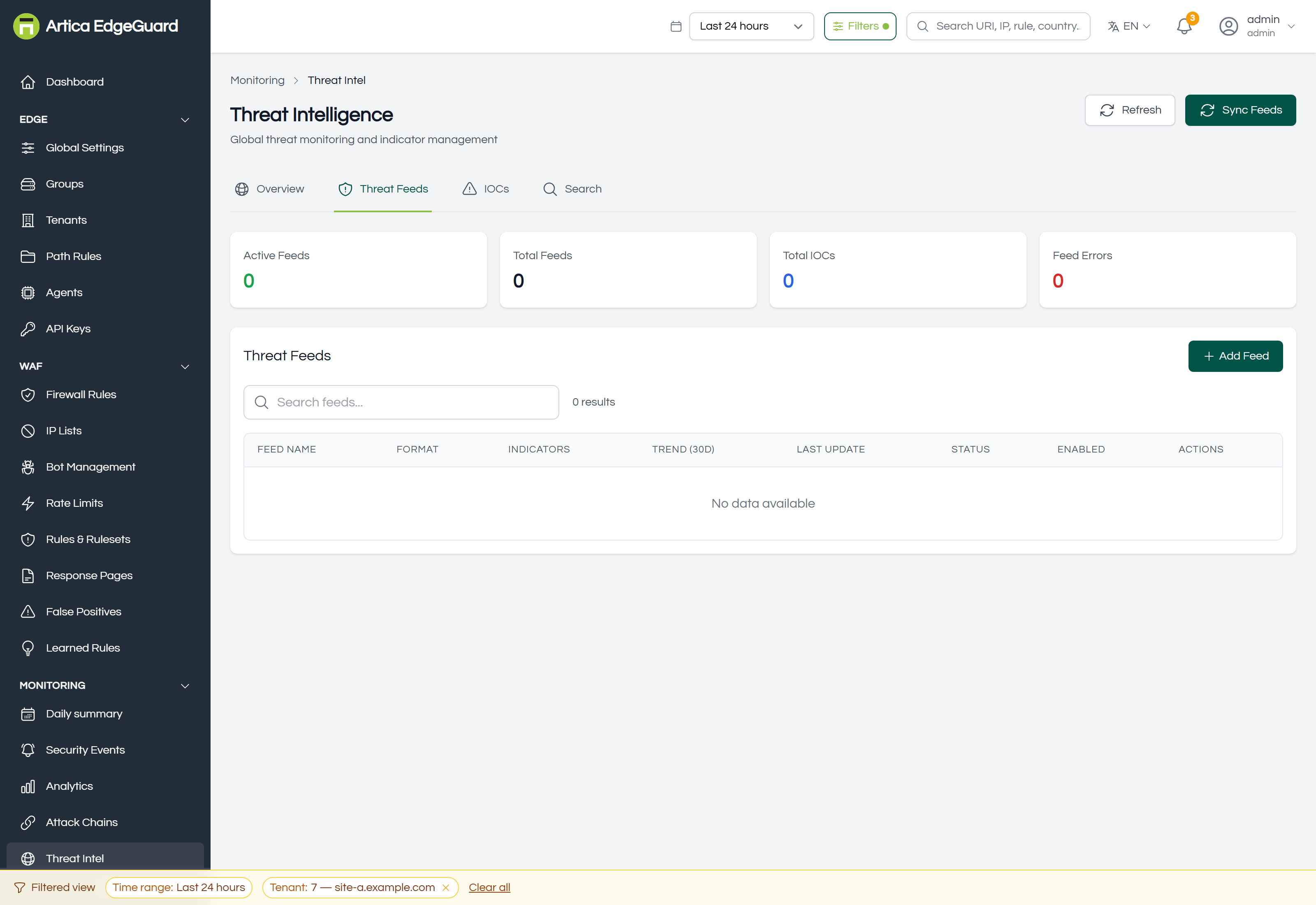Remove the Tenant site-a.example.com filter chip

click(446, 888)
